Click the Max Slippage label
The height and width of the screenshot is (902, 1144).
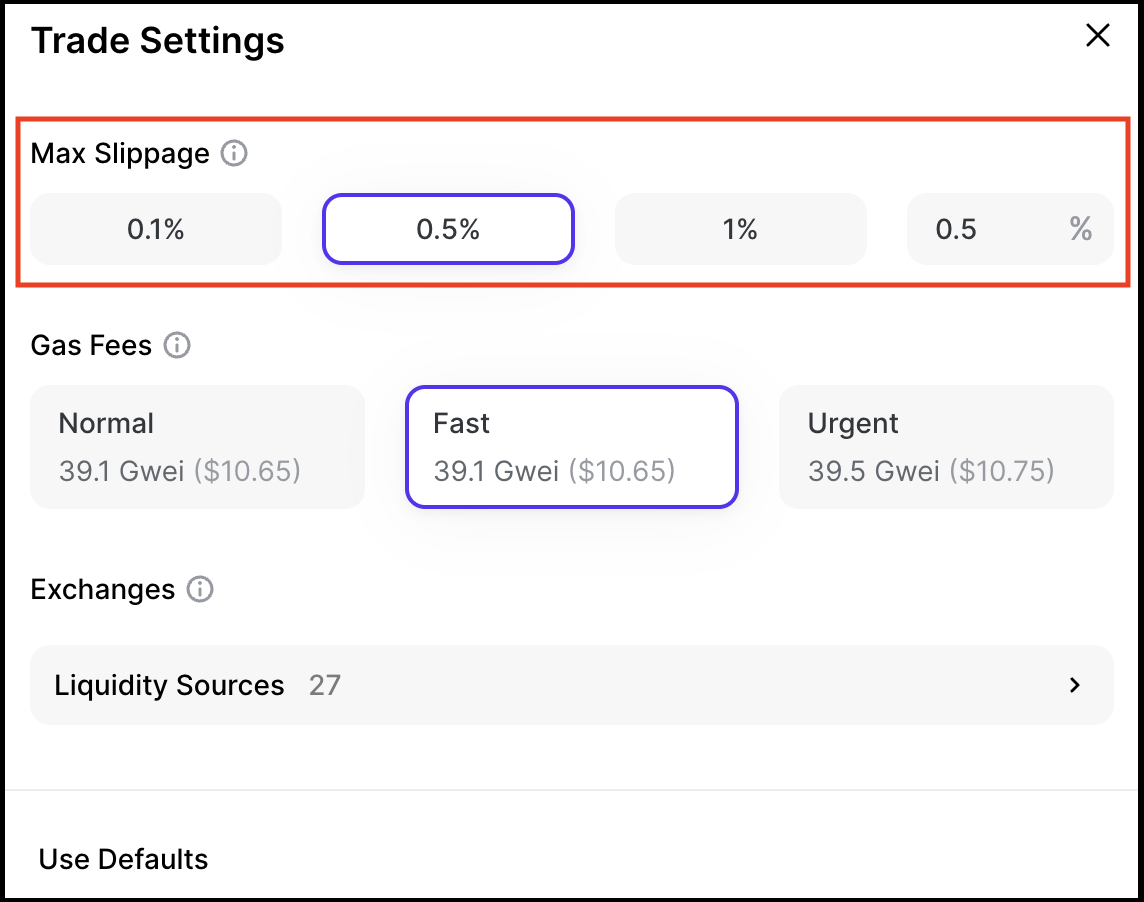120,154
